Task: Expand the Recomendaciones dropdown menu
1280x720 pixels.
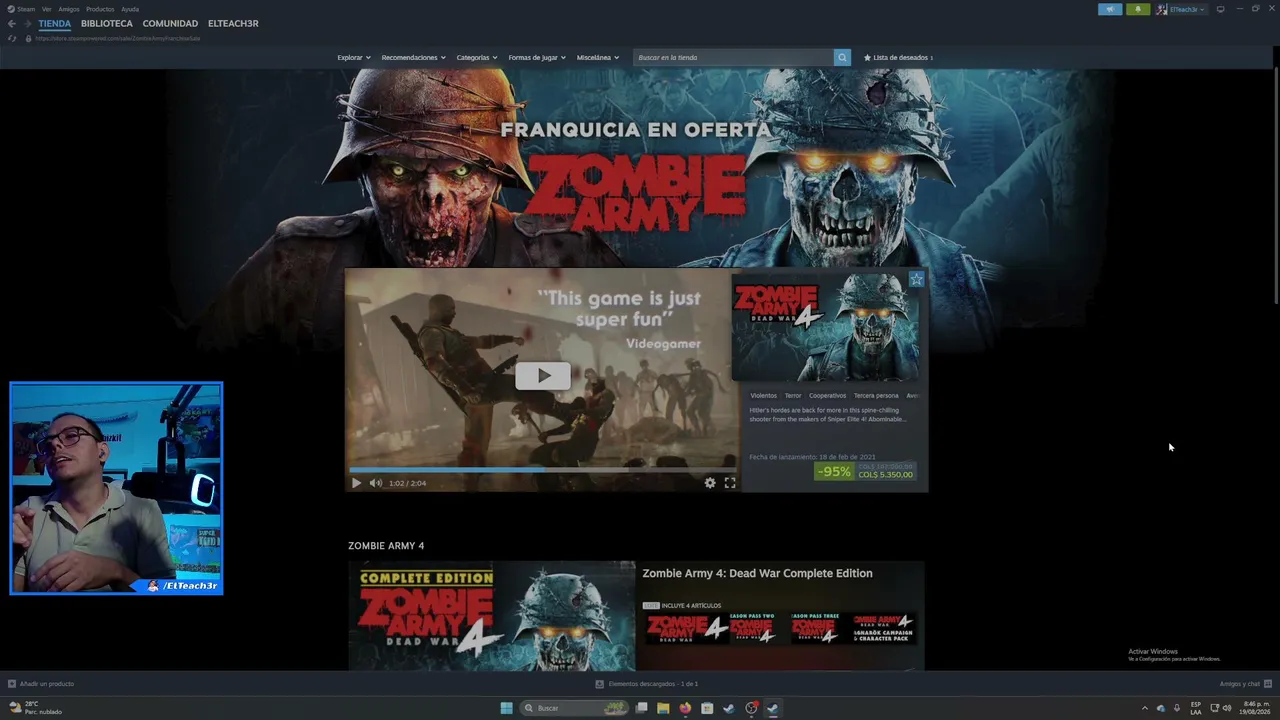Action: pos(413,57)
